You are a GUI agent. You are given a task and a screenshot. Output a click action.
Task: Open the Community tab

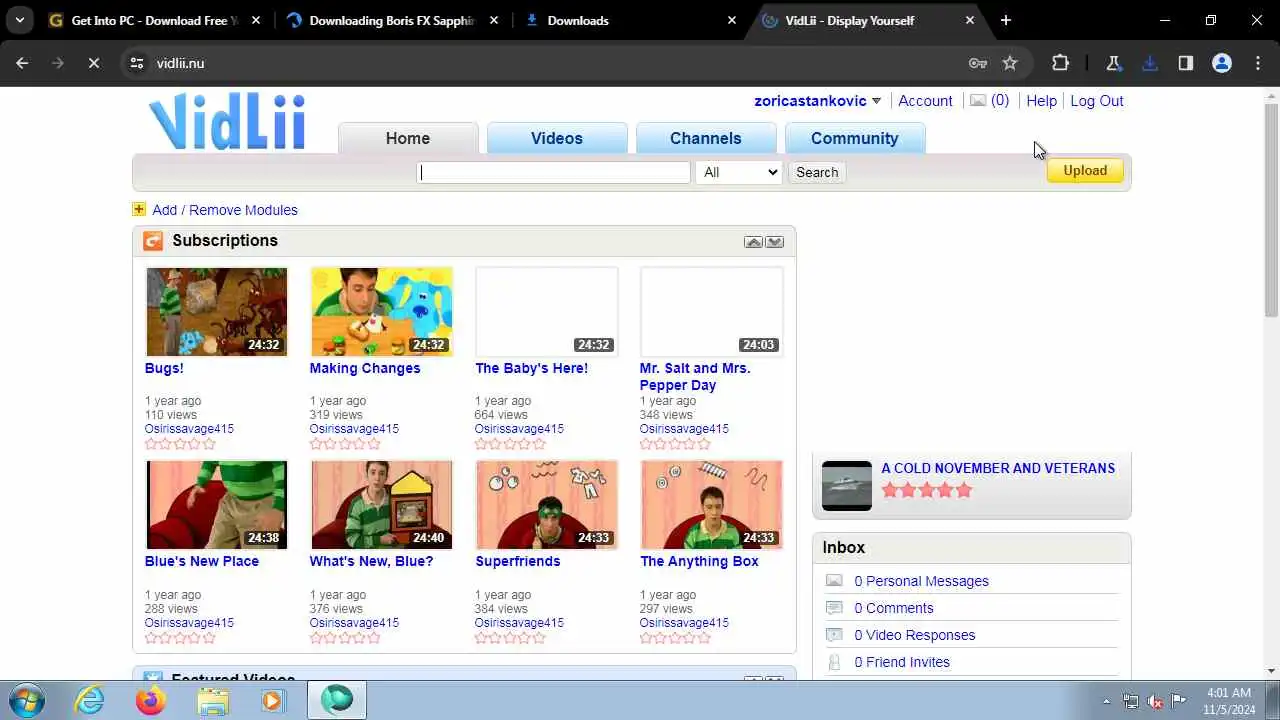tap(855, 138)
